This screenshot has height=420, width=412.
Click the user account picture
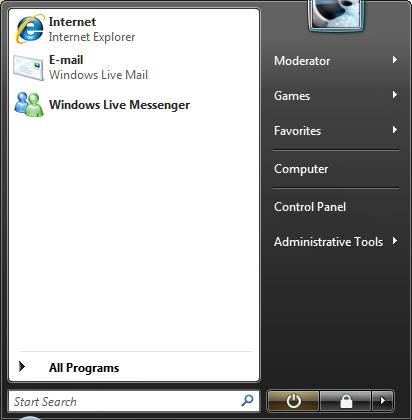click(x=336, y=15)
